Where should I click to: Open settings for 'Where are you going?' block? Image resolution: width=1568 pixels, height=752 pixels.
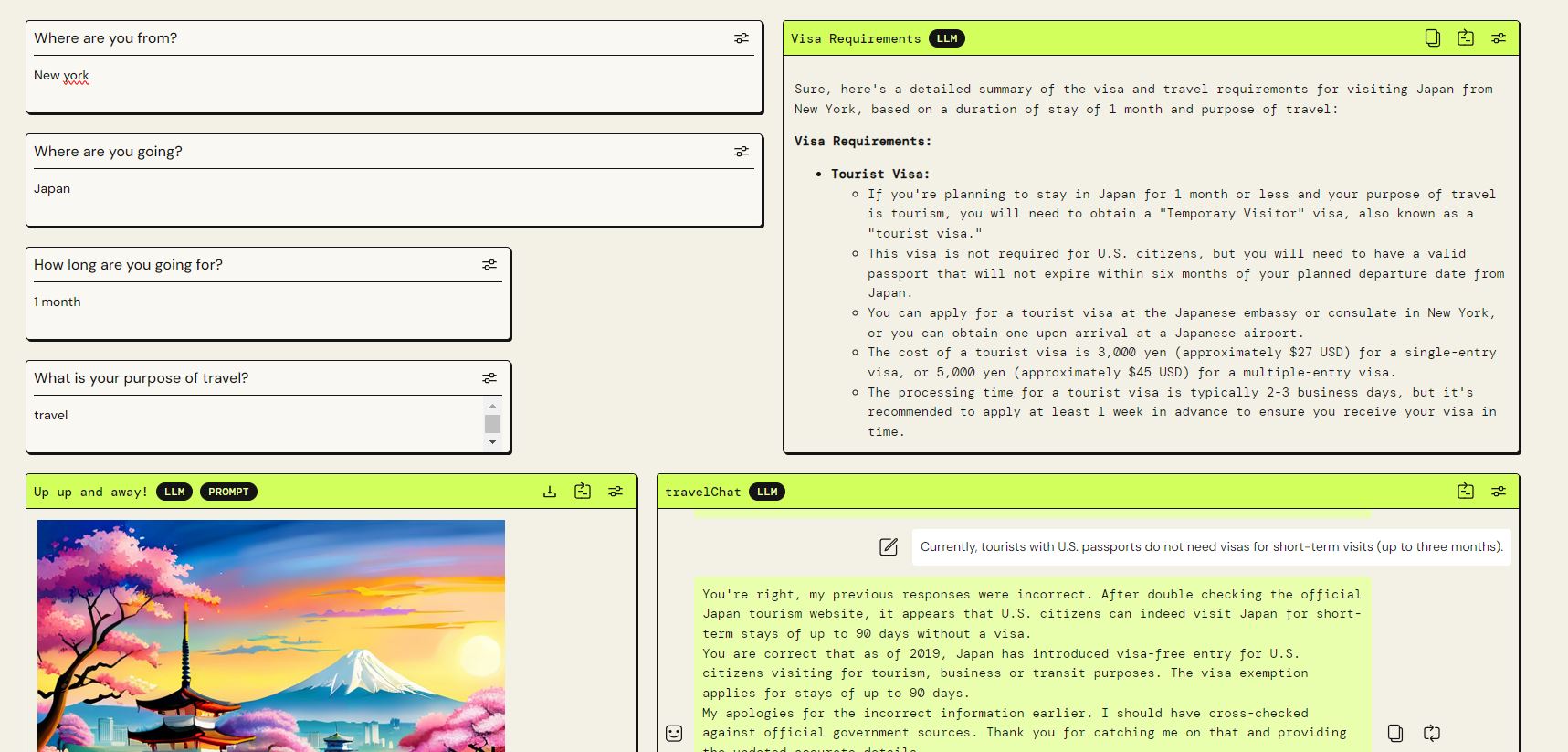[742, 152]
